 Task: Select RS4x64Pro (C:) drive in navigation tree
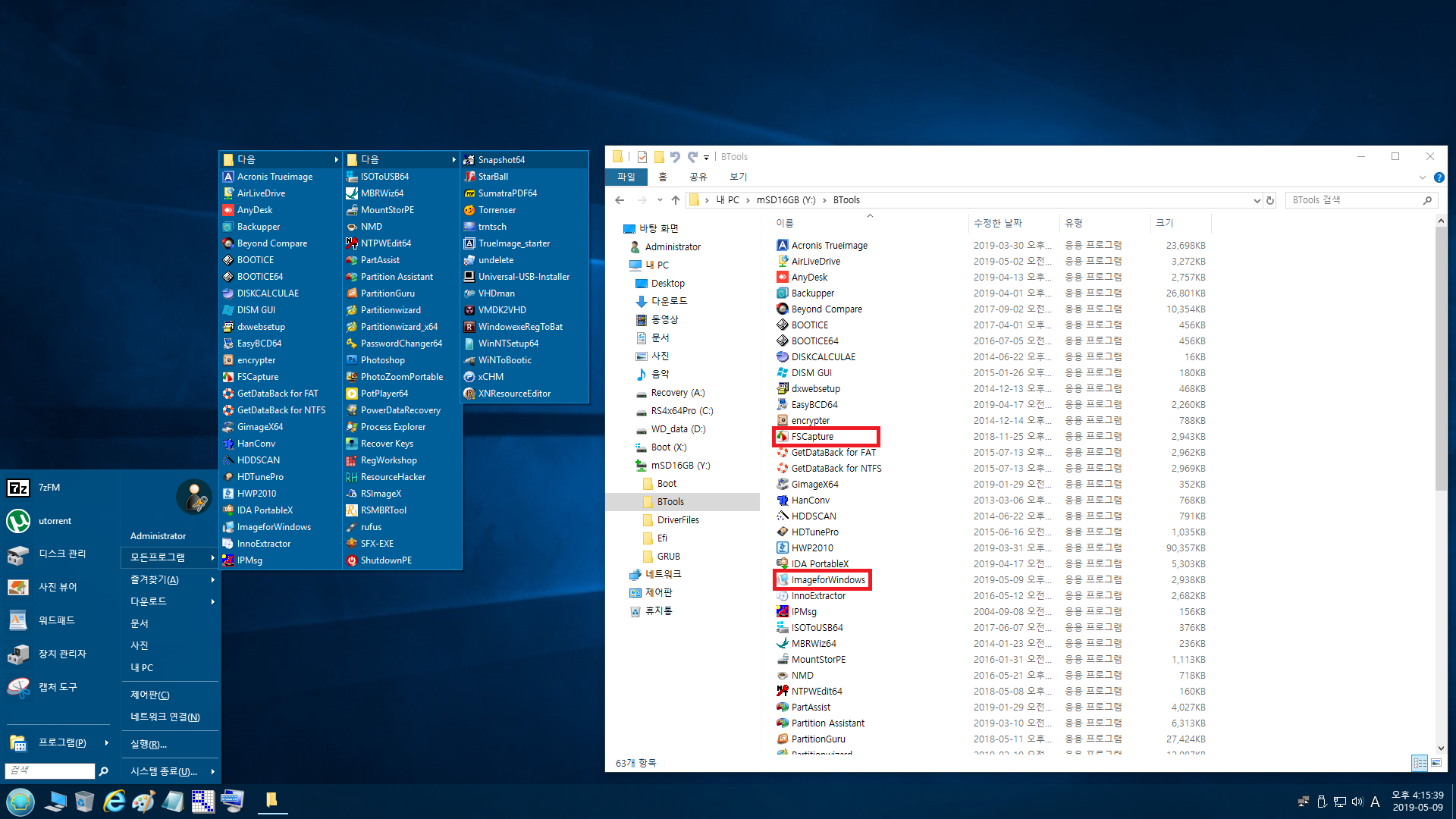[x=682, y=411]
